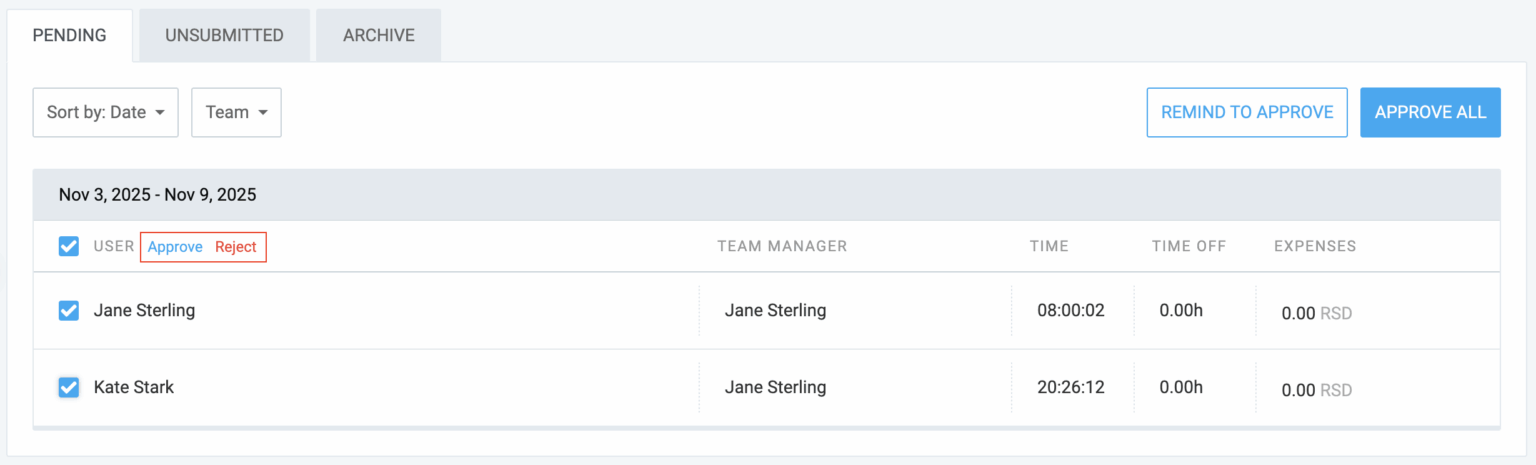Click the Expenses column header
1536x465 pixels.
[x=1314, y=246]
